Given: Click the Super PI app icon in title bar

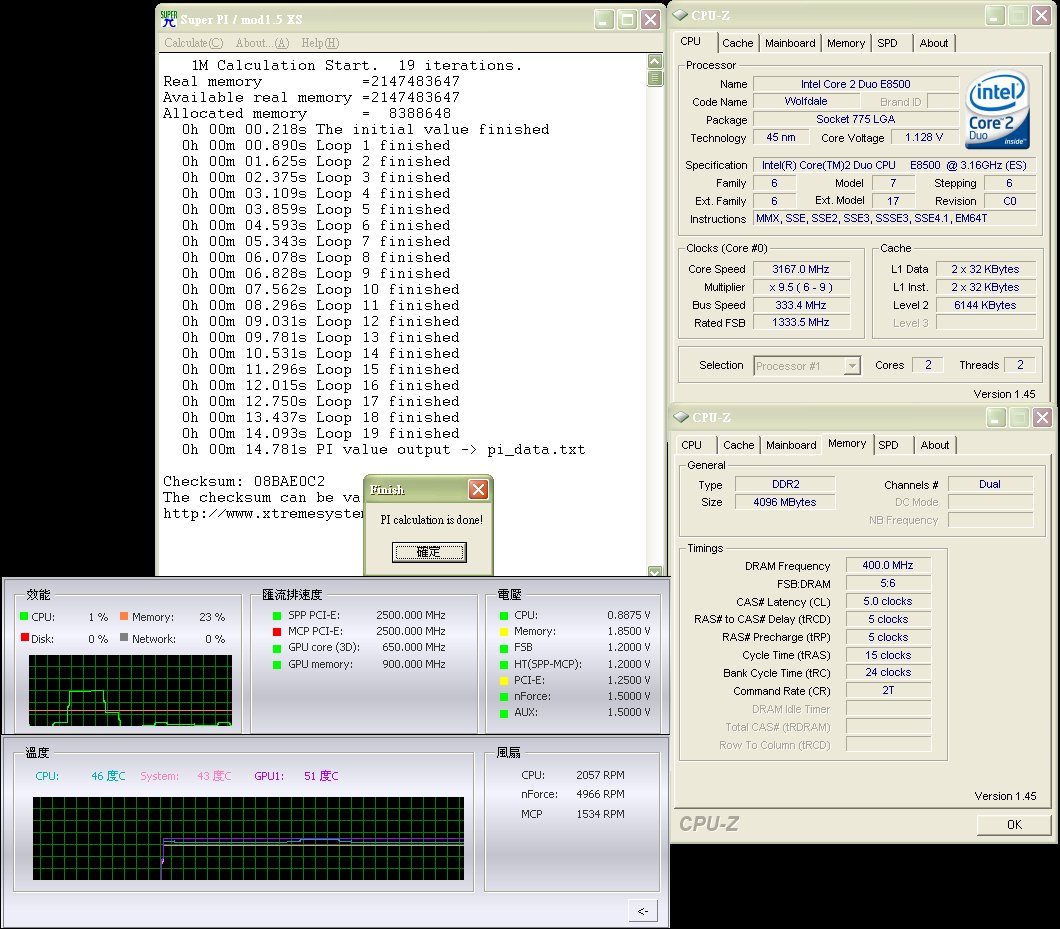Looking at the screenshot, I should coord(169,19).
